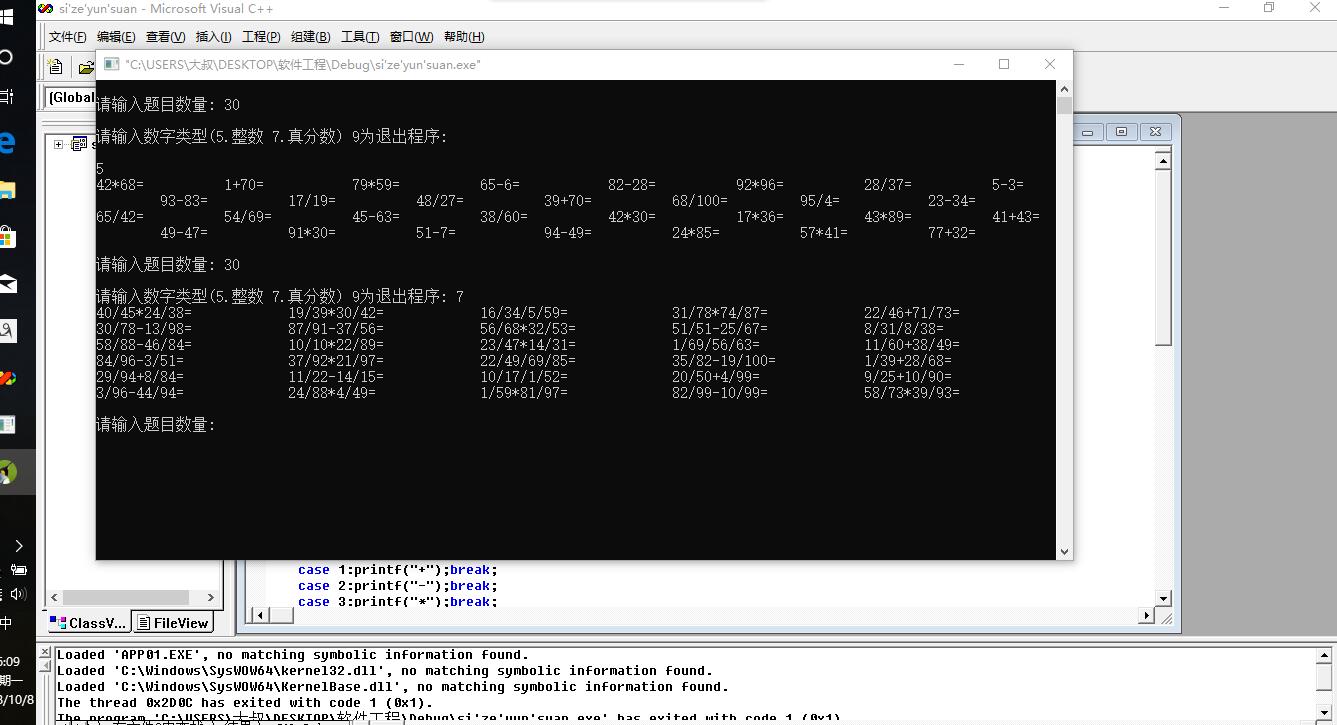Open the 编辑(E) menu
This screenshot has width=1337, height=725.
[x=116, y=37]
